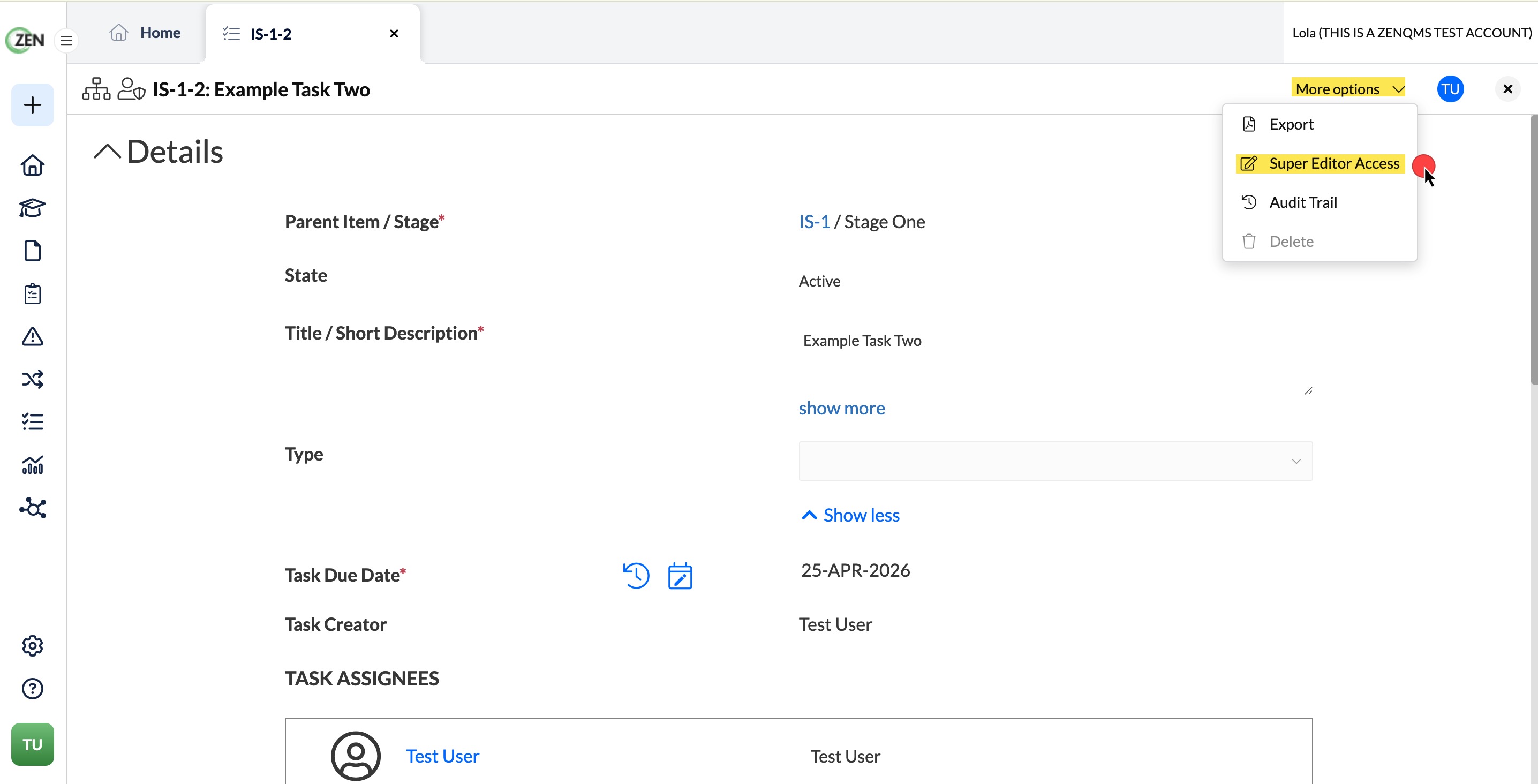
Task: Click the show more link
Action: [842, 408]
